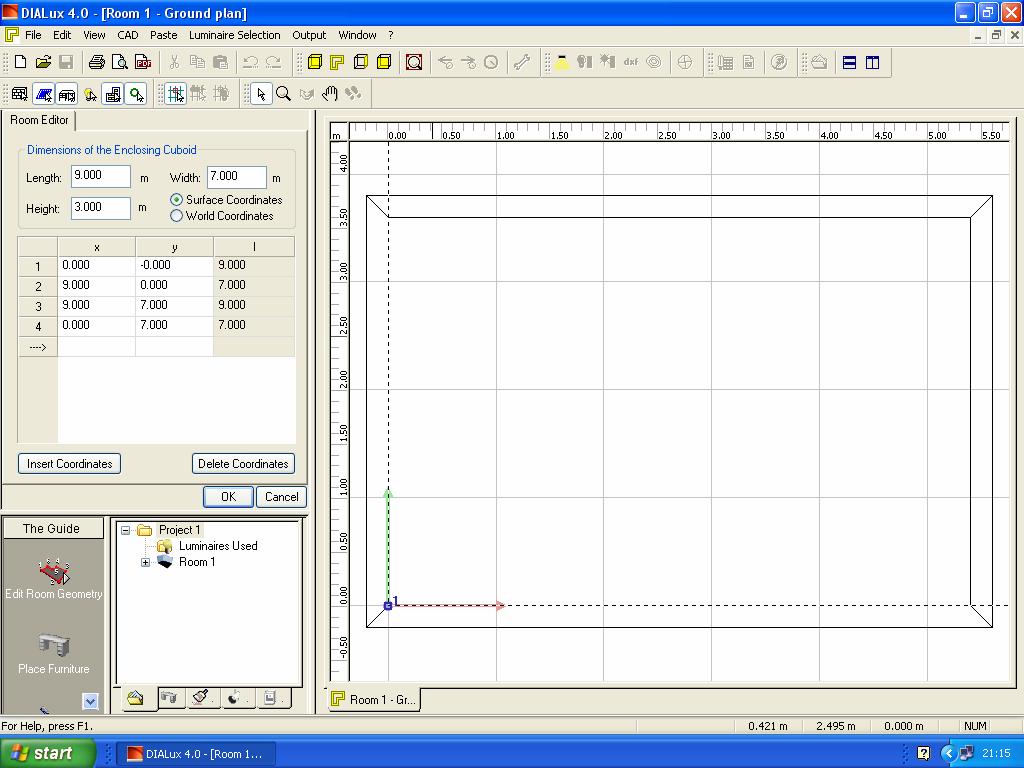The image size is (1024, 768).
Task: Open the Luminaire Selection menu
Action: click(x=234, y=35)
